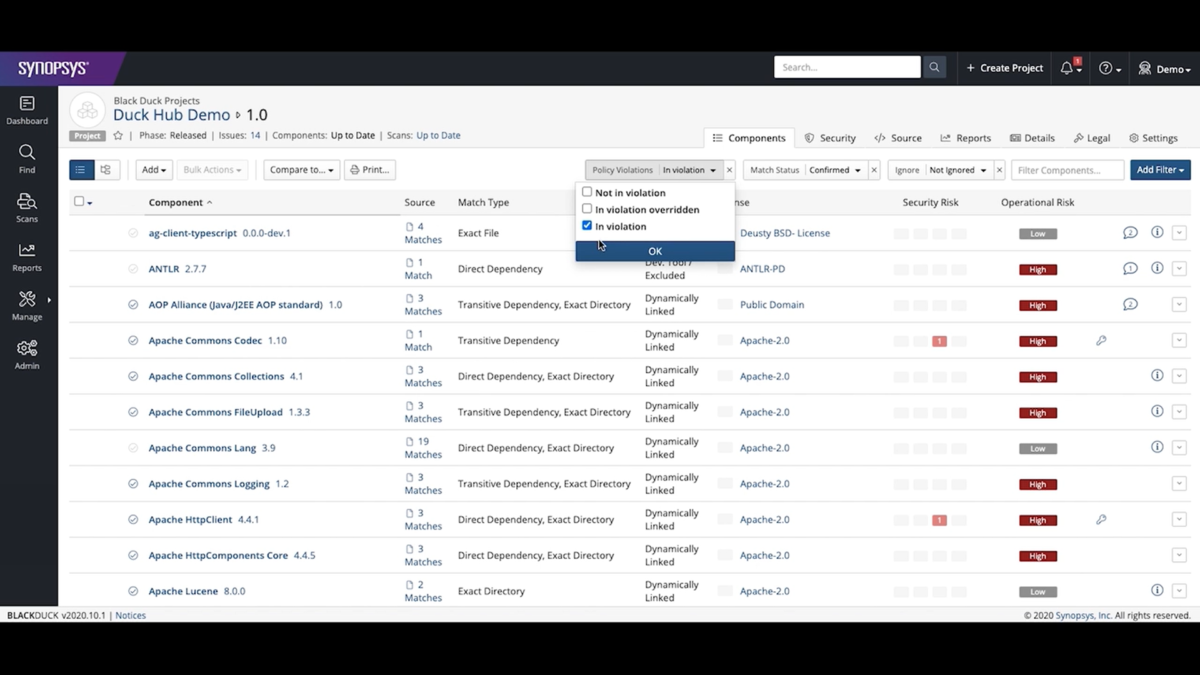Click the Create Project button

point(1004,68)
